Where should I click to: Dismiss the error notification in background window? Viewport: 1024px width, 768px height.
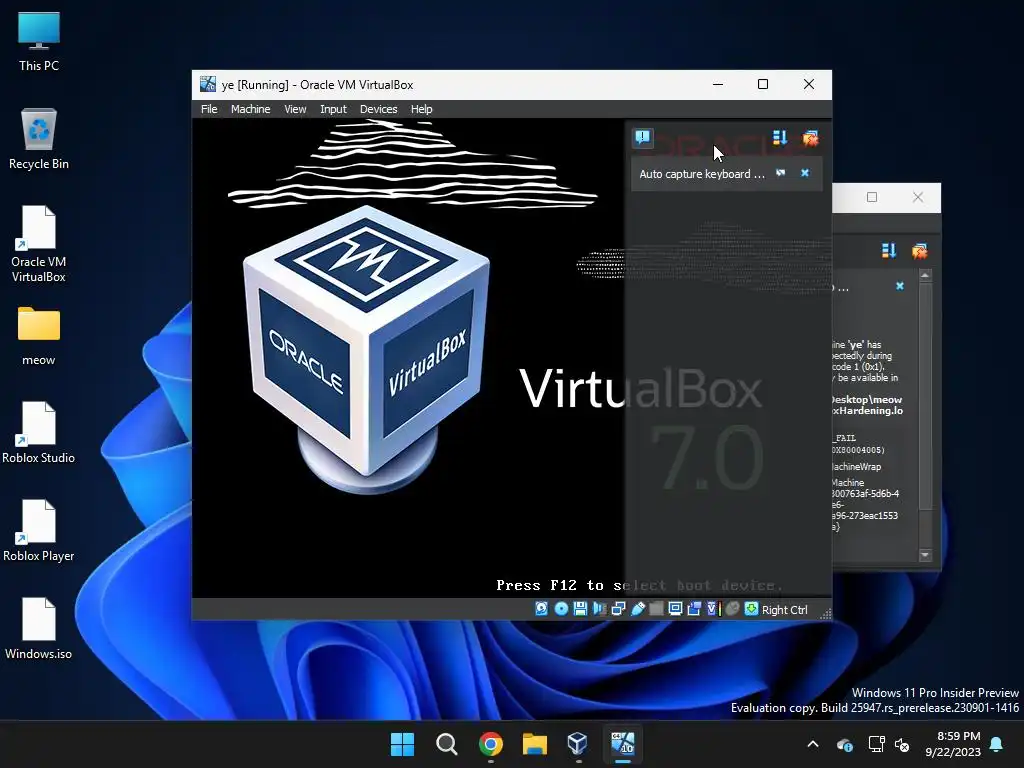900,286
